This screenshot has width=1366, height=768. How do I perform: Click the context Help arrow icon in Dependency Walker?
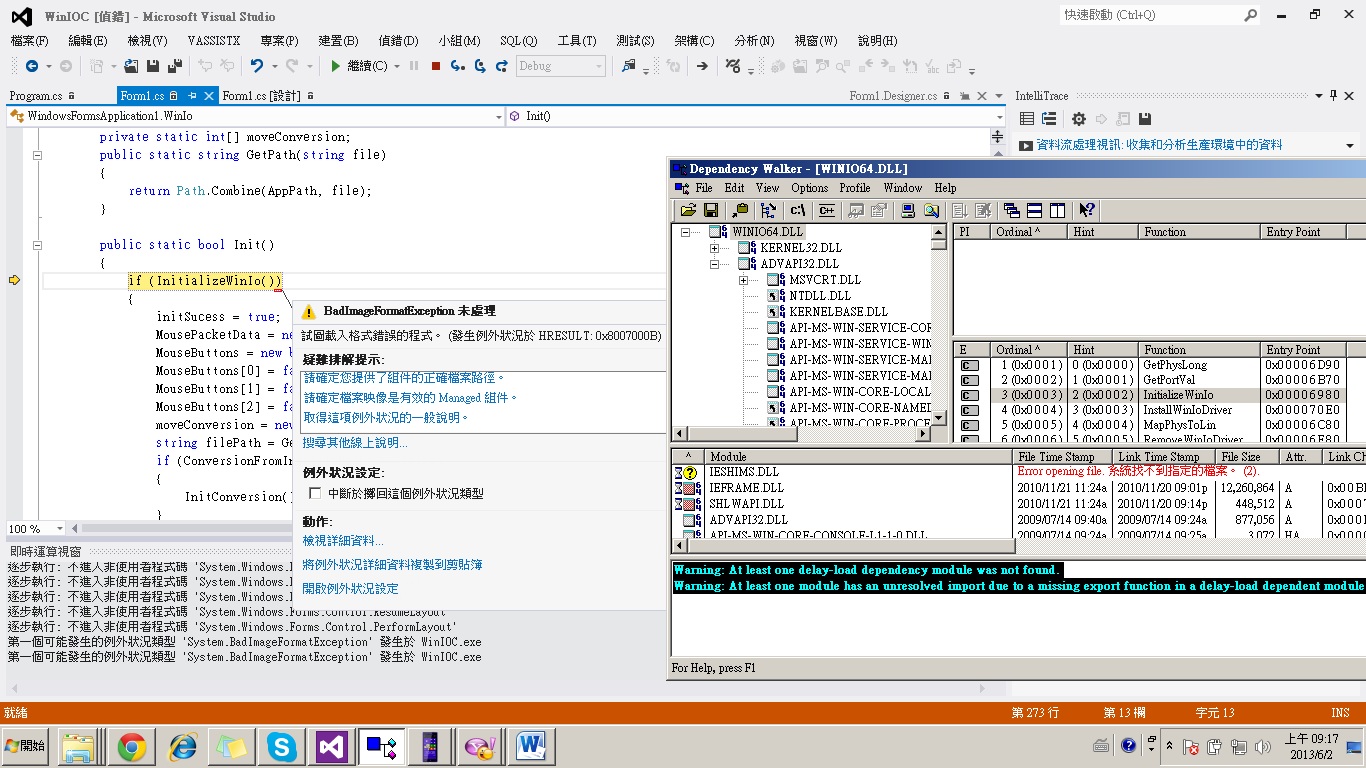point(1087,210)
